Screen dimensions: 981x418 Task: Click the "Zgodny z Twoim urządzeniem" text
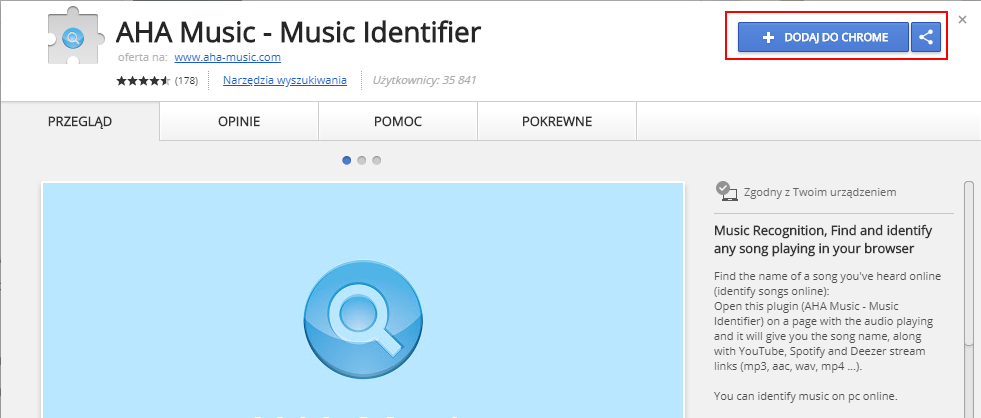(x=820, y=192)
